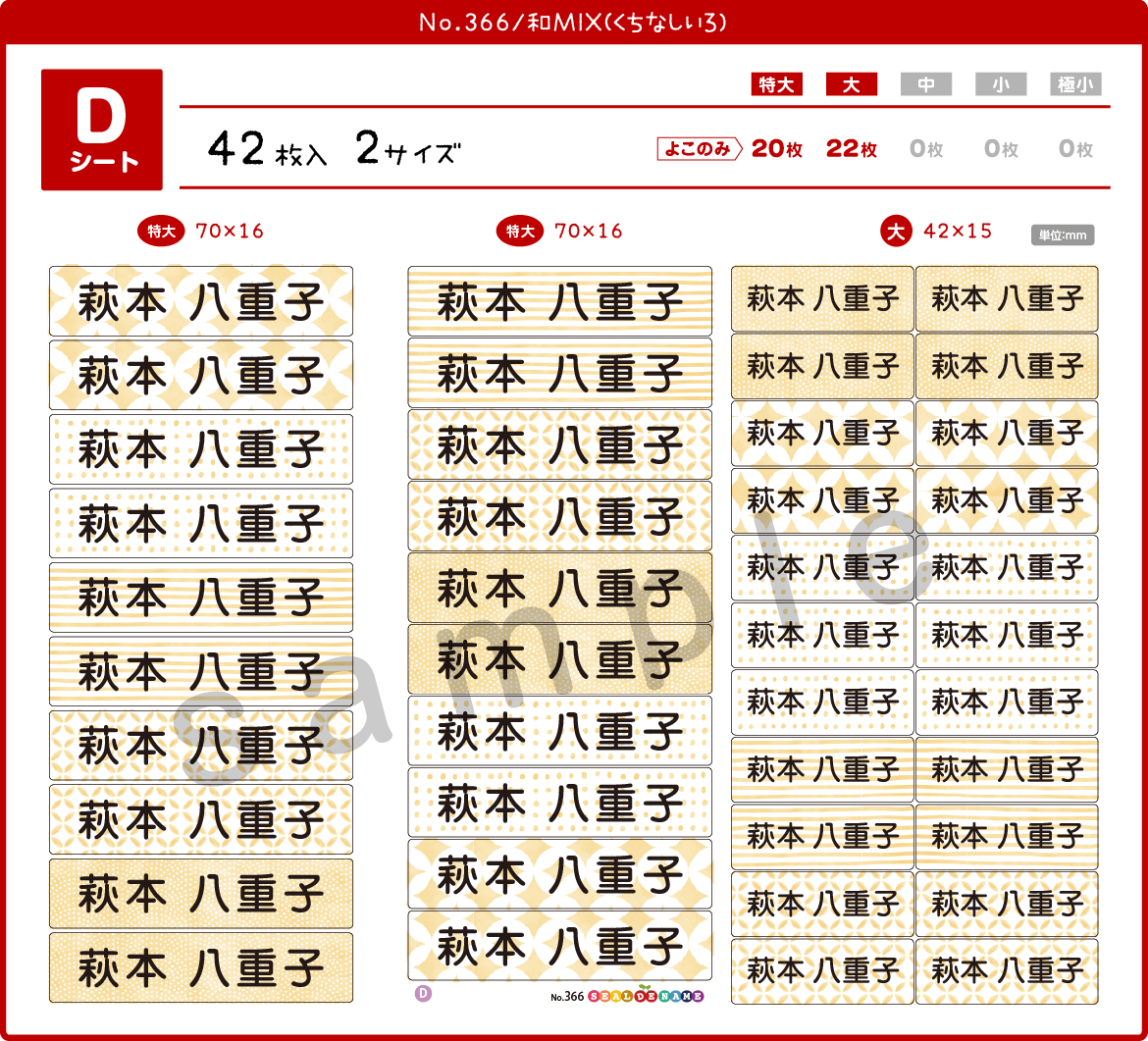This screenshot has width=1148, height=1041.
Task: Click the 0枚 count under 小
Action: pyautogui.click(x=1001, y=148)
